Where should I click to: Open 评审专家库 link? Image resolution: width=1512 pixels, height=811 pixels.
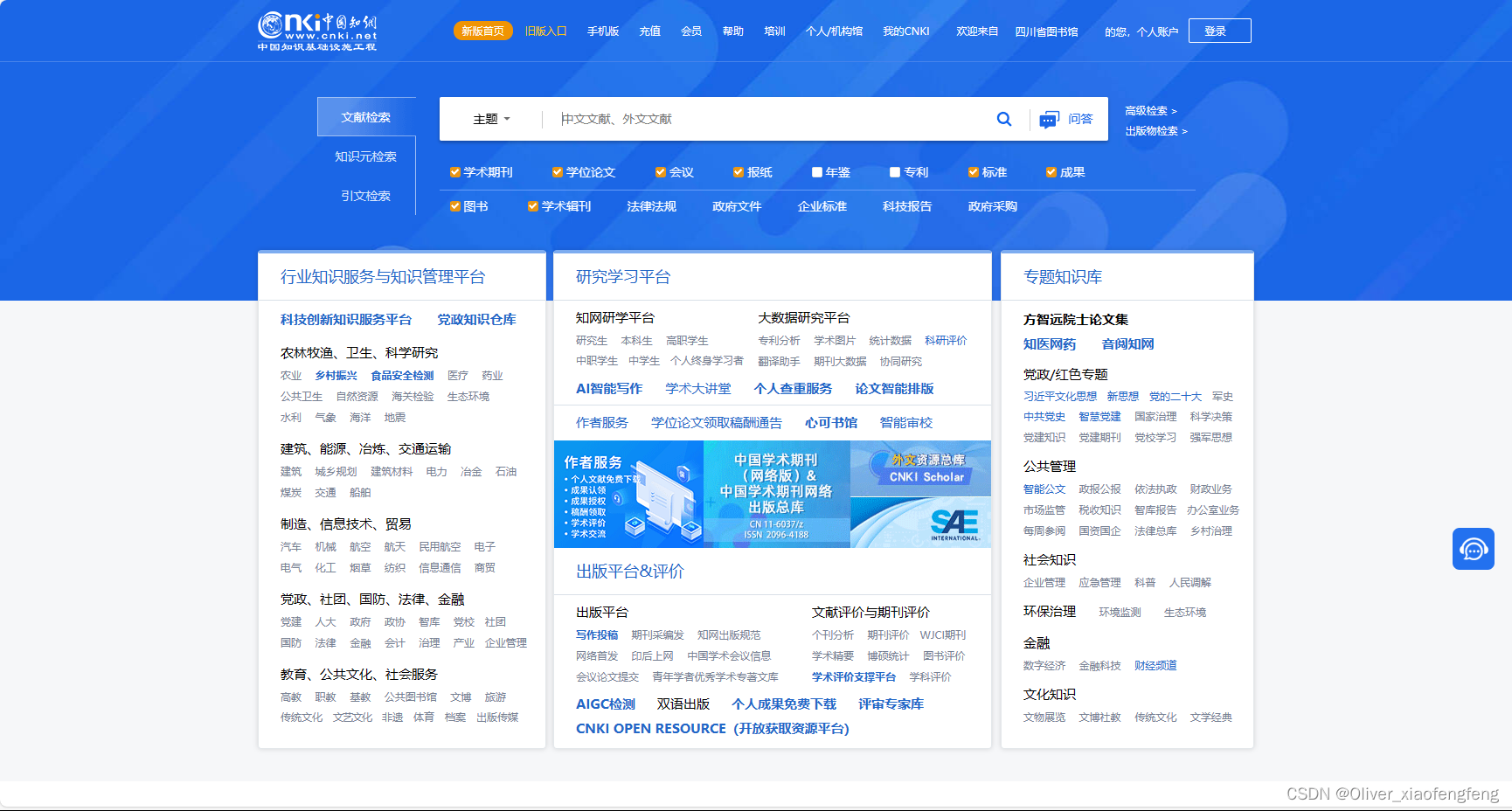click(x=891, y=704)
